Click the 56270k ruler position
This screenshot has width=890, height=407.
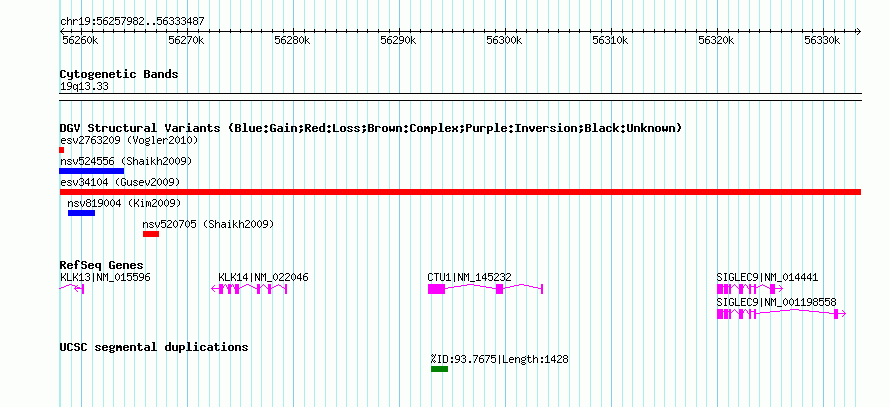click(186, 41)
